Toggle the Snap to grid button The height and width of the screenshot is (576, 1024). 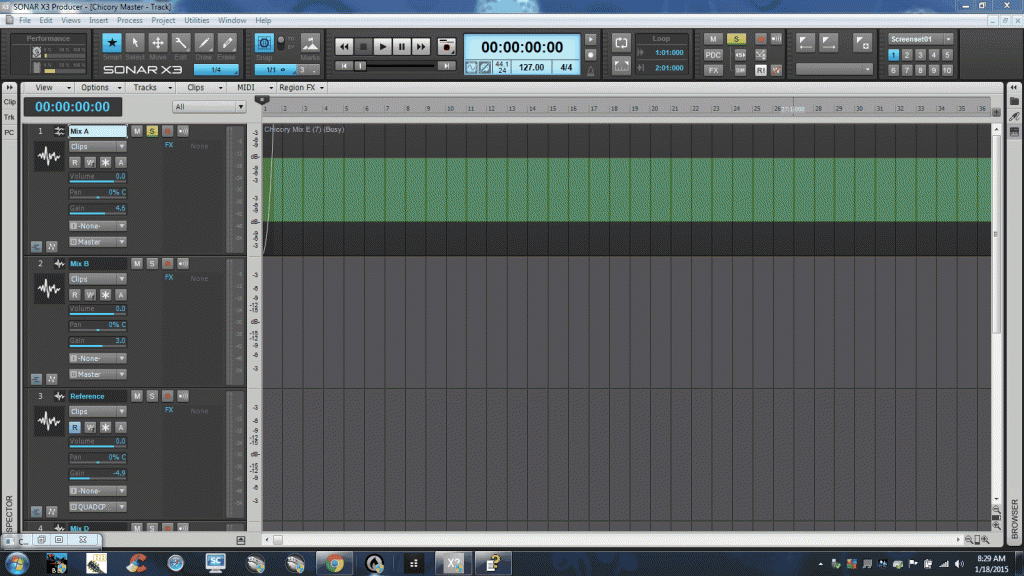tap(264, 43)
